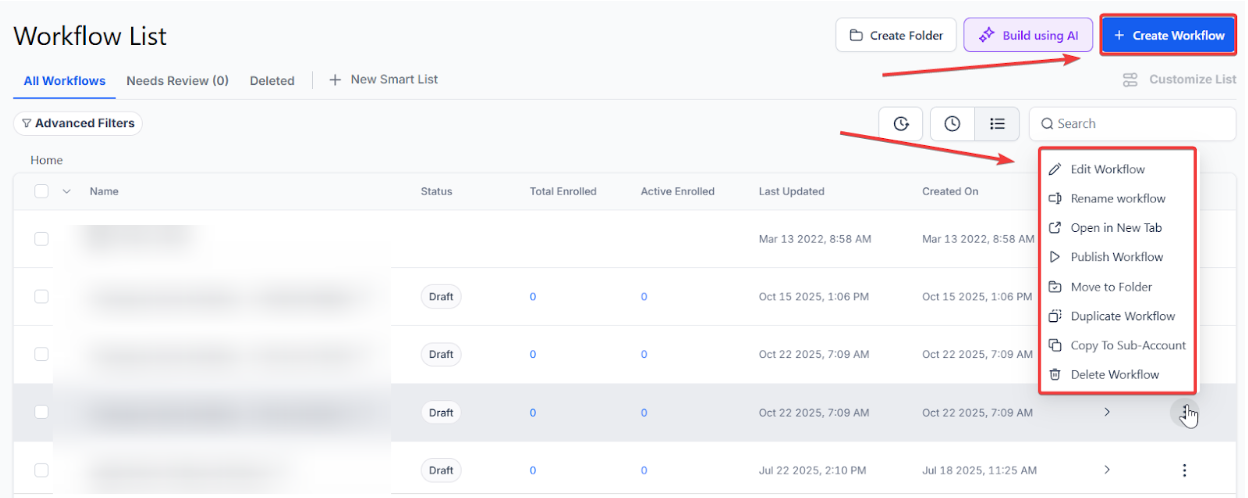
Task: Select Delete Workflow in the context menu
Action: [1114, 375]
